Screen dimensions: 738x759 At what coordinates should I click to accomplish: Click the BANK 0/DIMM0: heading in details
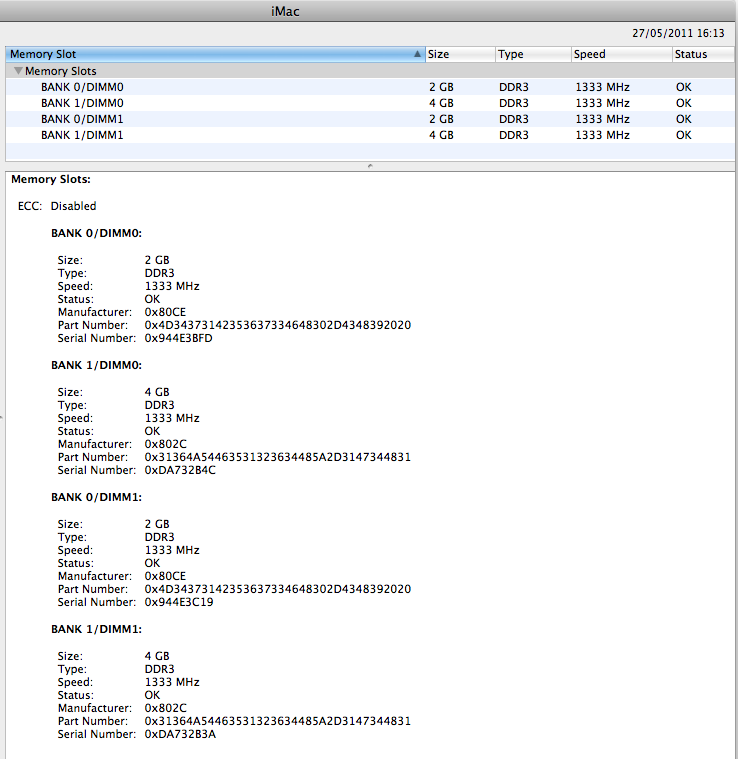pos(96,233)
